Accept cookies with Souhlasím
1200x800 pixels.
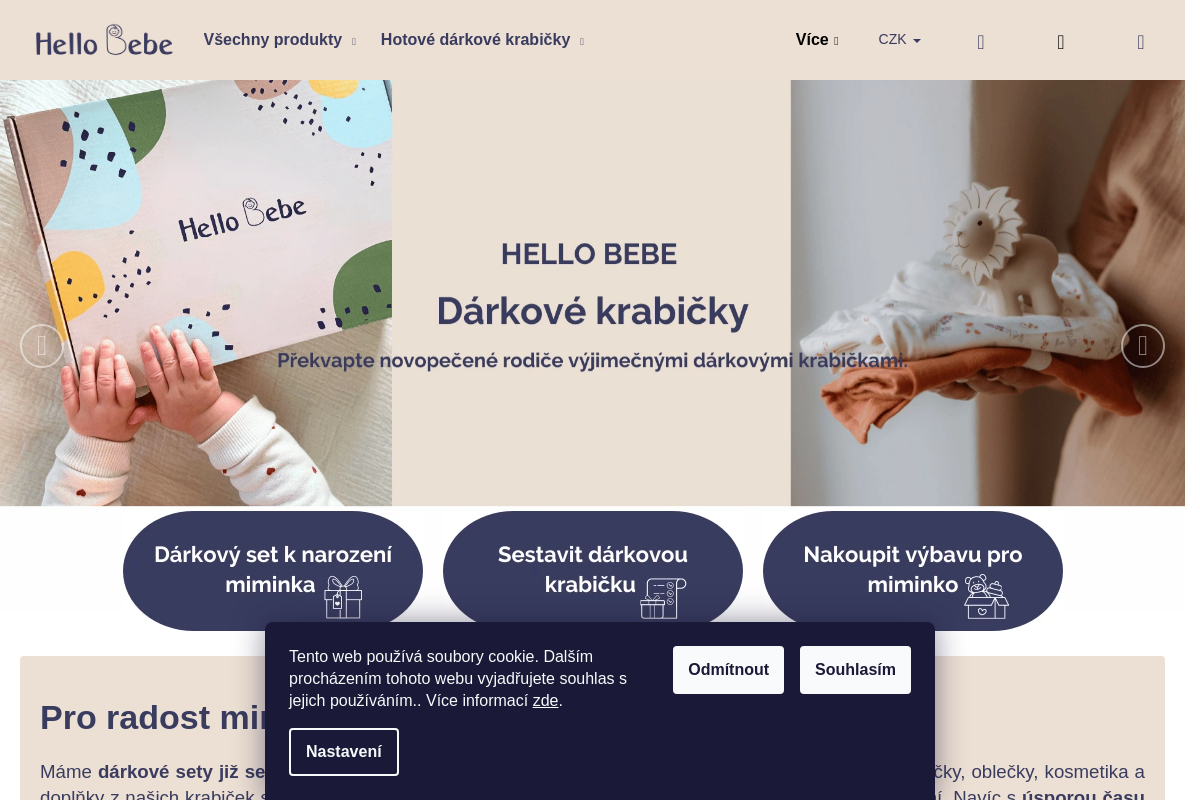click(855, 670)
